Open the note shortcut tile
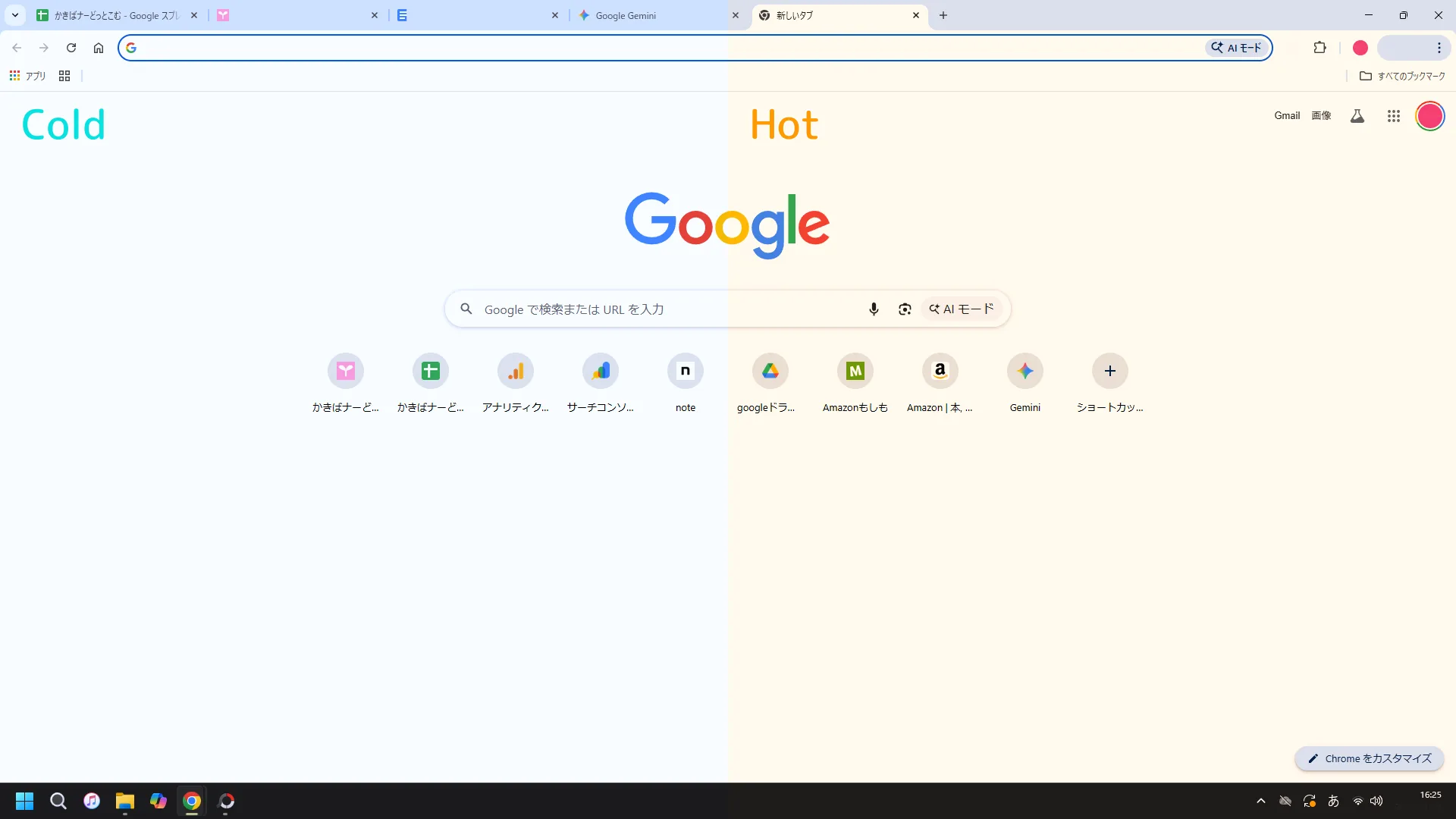This screenshot has width=1456, height=819. tap(686, 371)
